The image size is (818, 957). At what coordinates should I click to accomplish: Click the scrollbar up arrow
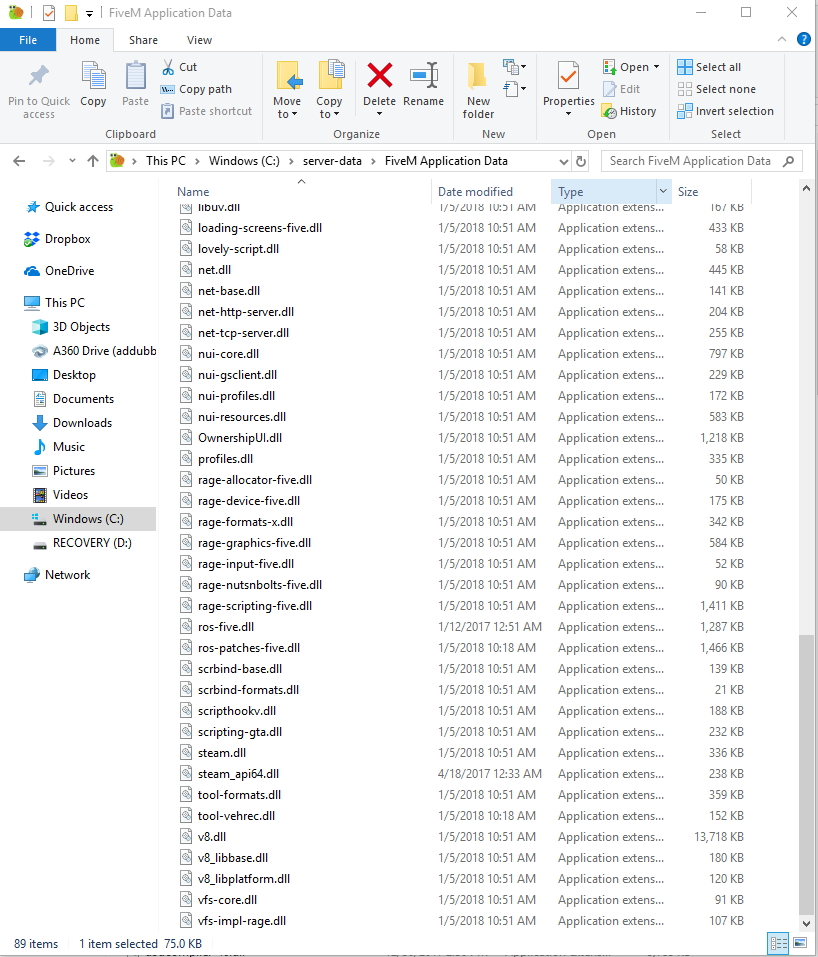(806, 189)
